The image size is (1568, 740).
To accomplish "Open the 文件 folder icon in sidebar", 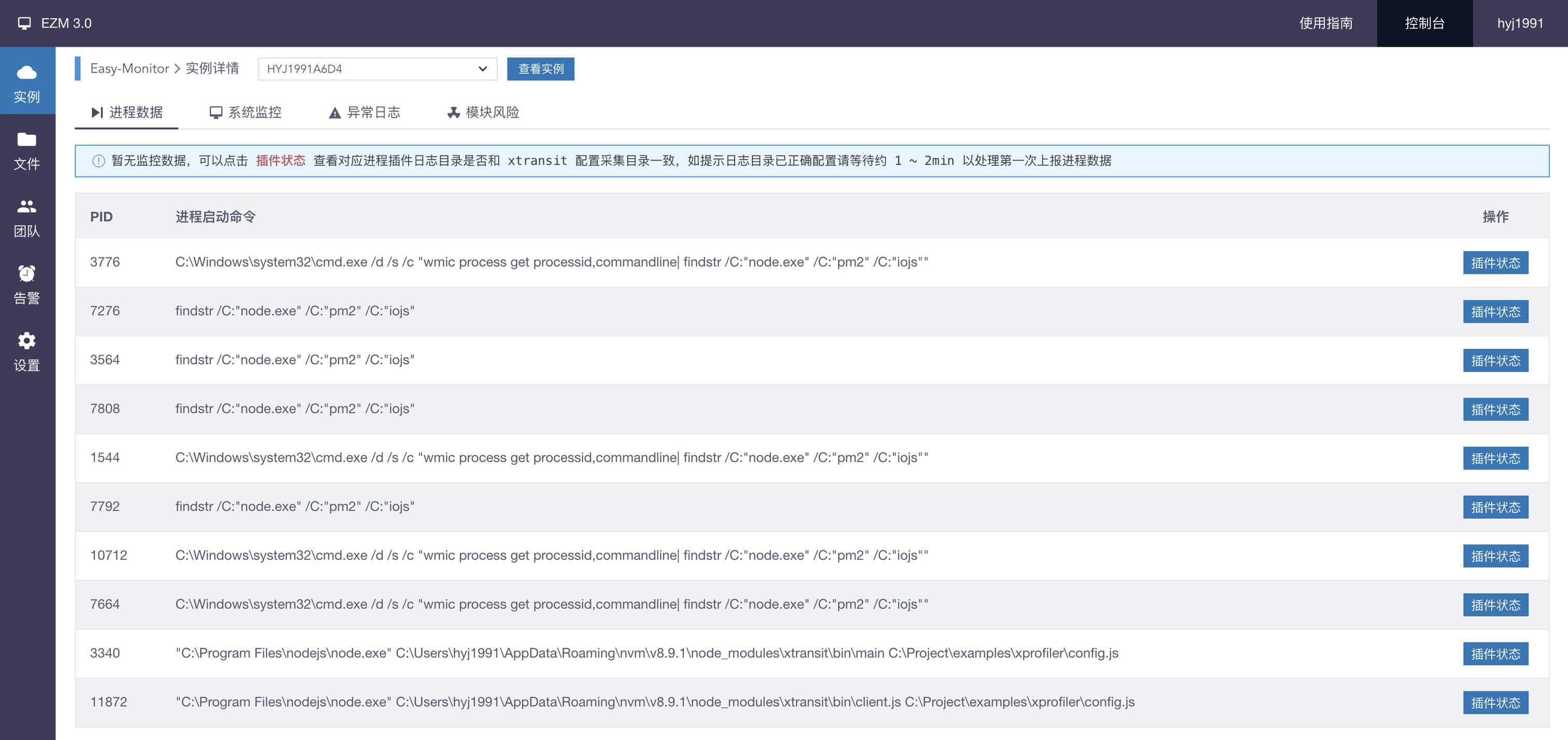I will click(x=27, y=139).
